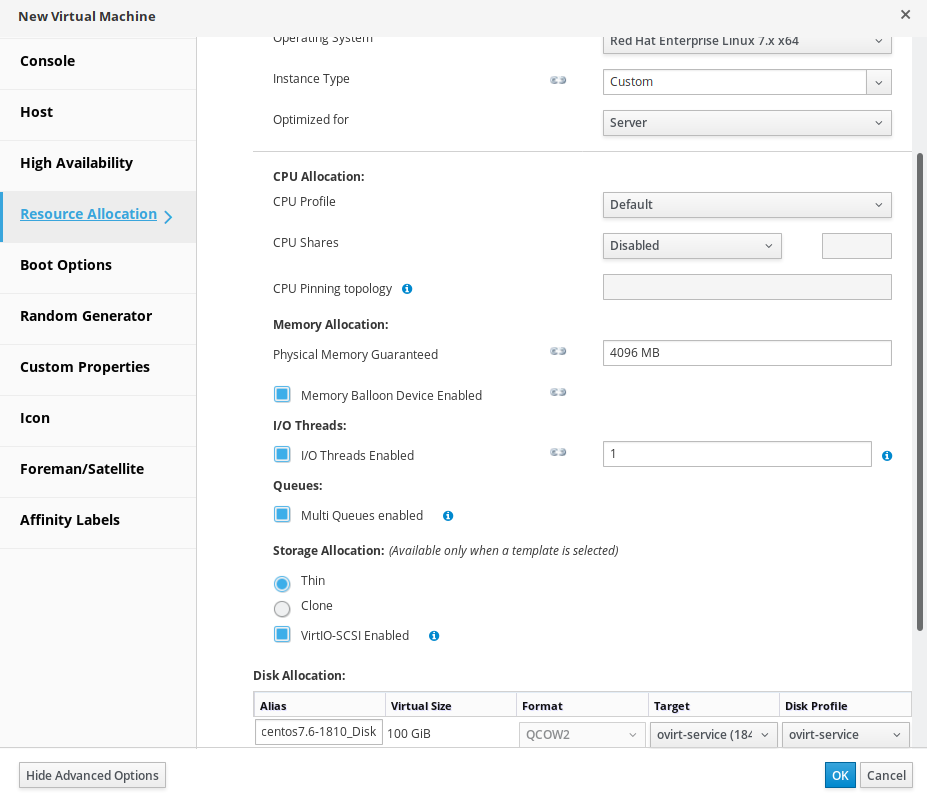Click the link icon beside I/O Threads Enabled
The height and width of the screenshot is (802, 927).
click(x=558, y=453)
